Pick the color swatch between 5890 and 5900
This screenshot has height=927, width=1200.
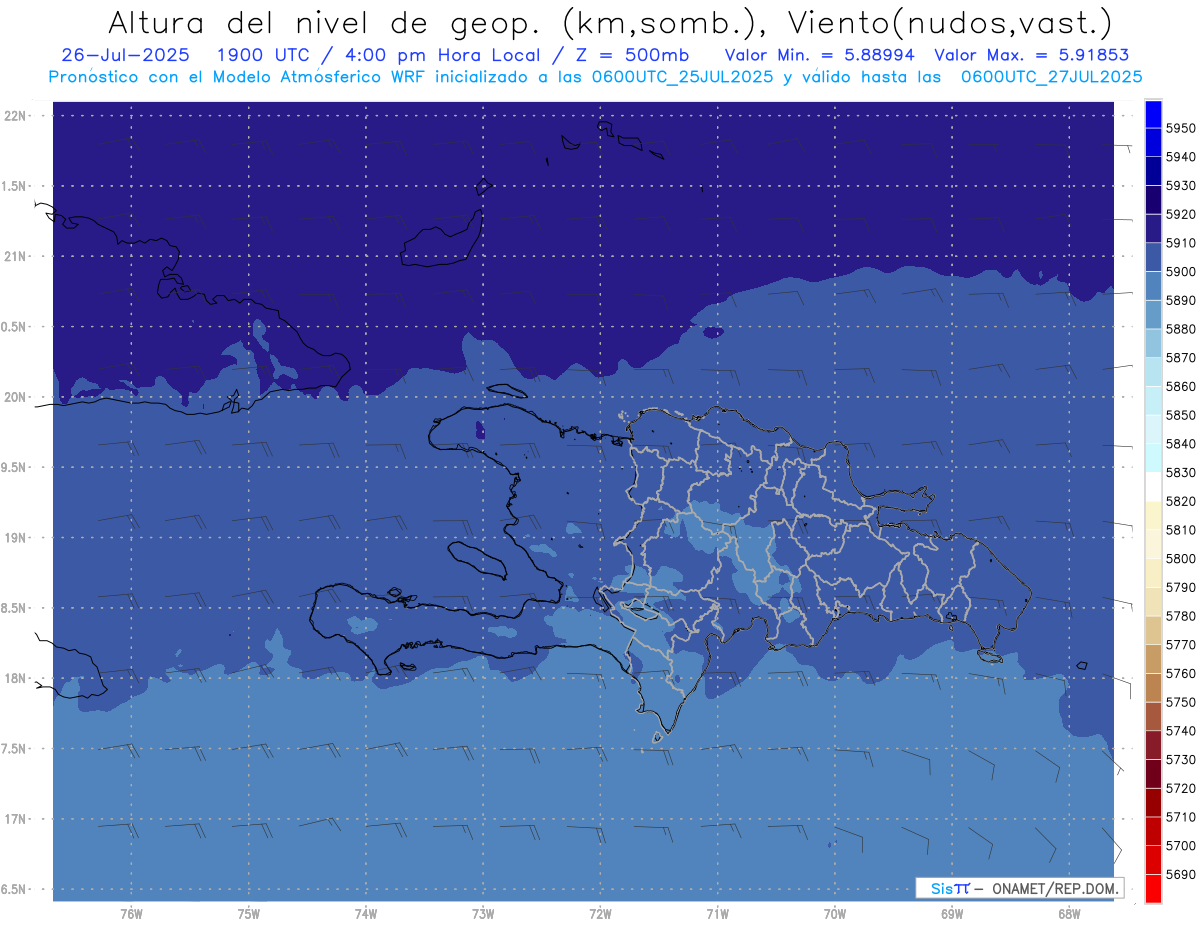(1153, 286)
